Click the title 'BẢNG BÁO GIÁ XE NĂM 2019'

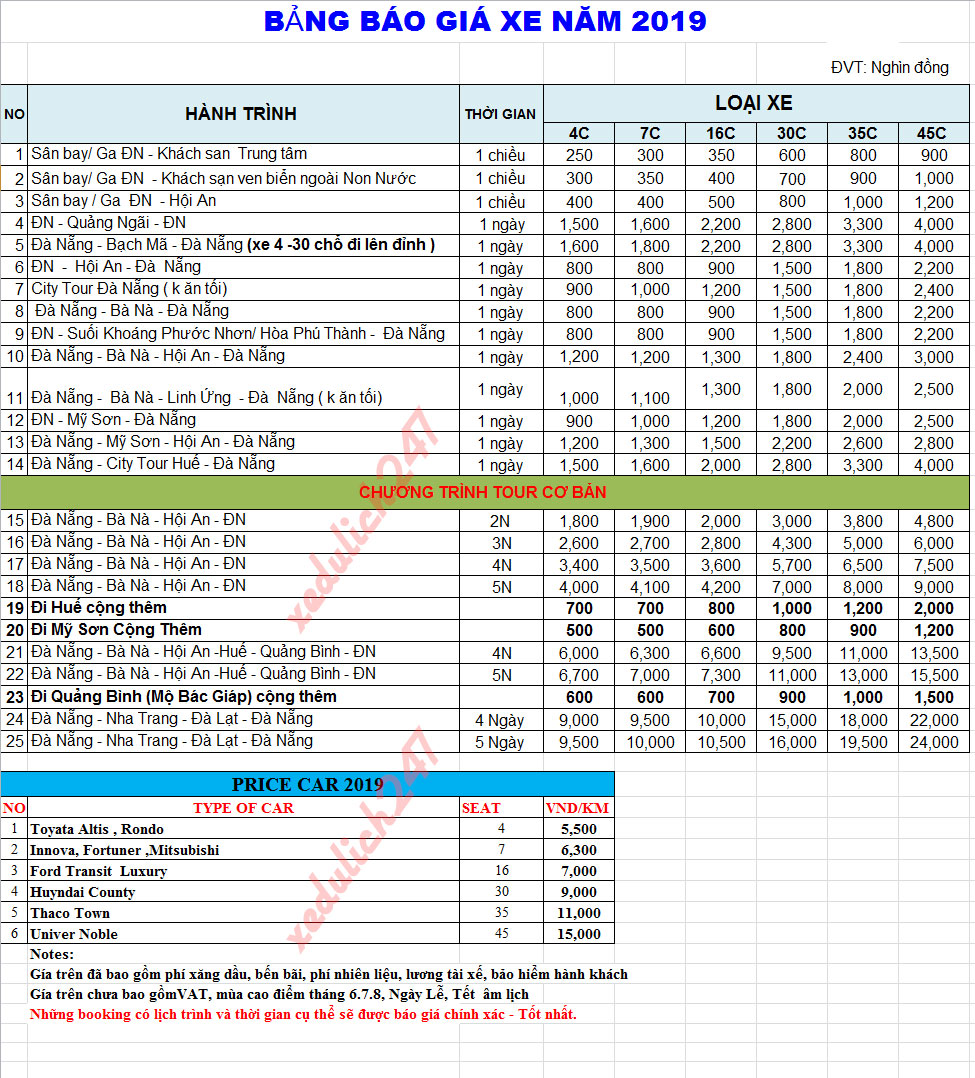pyautogui.click(x=485, y=21)
